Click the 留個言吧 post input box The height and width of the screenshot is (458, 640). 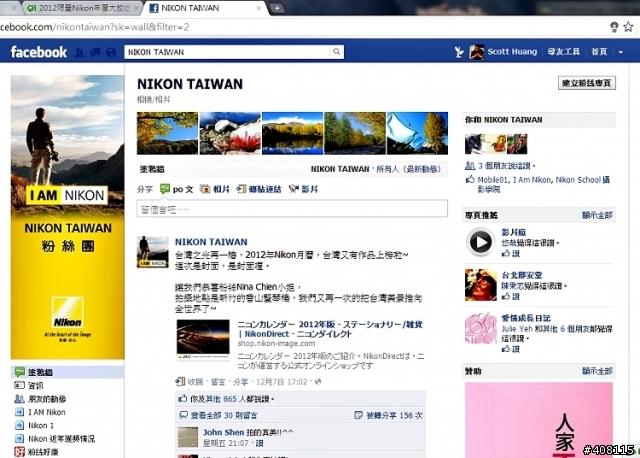(x=292, y=209)
